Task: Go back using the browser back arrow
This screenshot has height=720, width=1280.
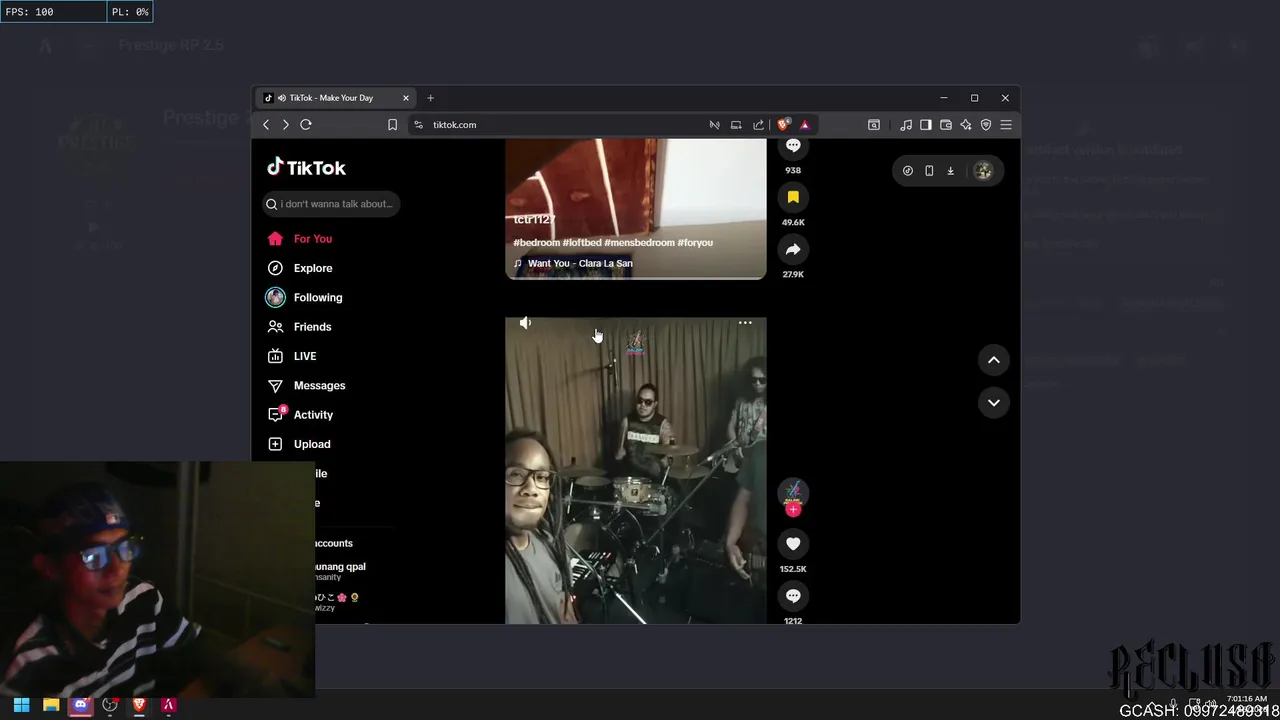Action: (x=266, y=125)
